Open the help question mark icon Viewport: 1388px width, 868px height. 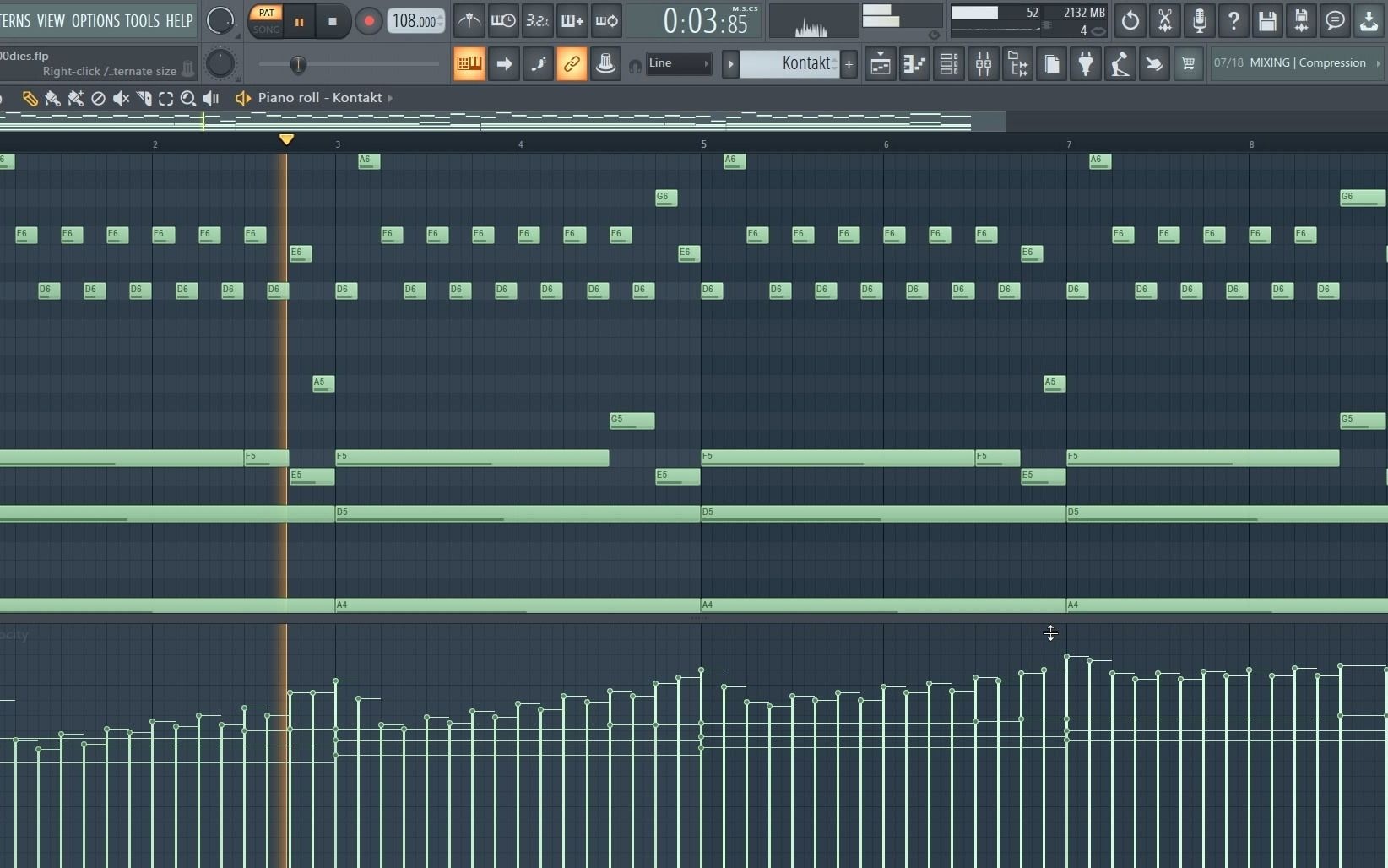pyautogui.click(x=1233, y=20)
